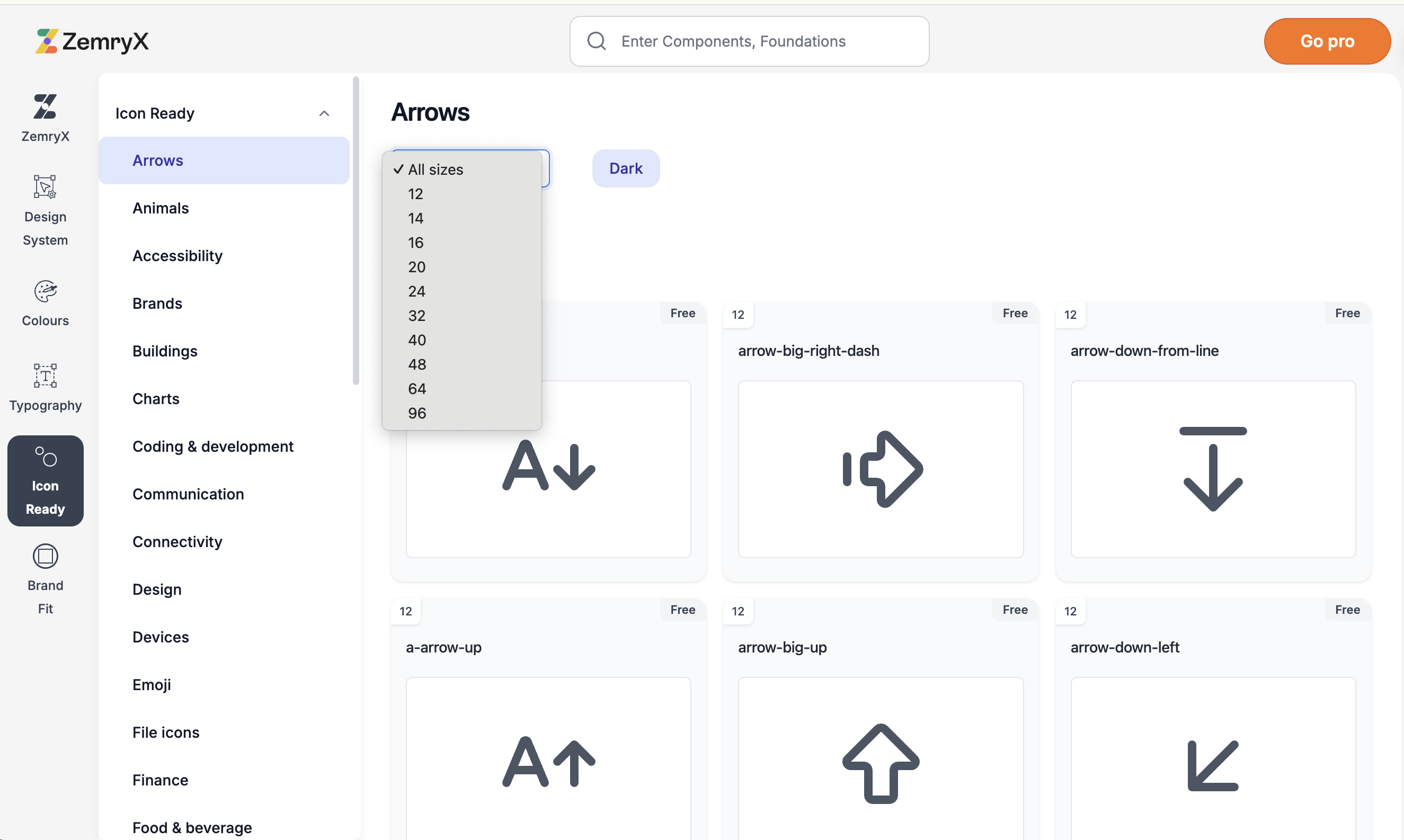Click Free badge on arrow-down-left card
The height and width of the screenshot is (840, 1404).
1347,610
